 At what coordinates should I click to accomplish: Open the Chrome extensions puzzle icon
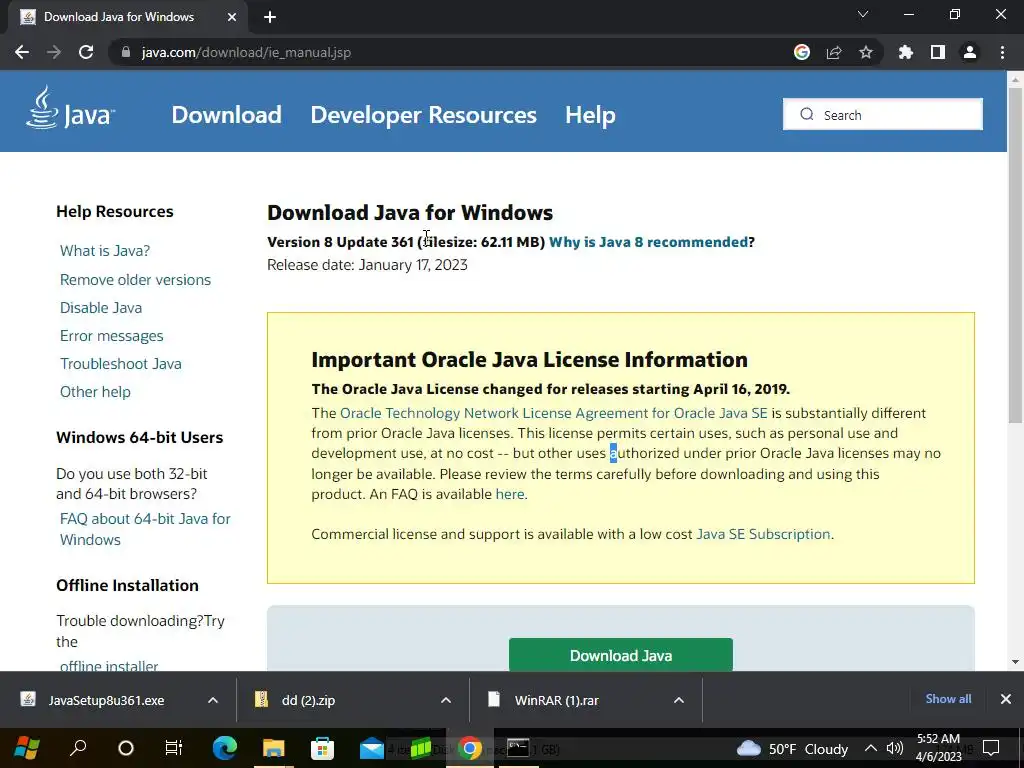pos(906,52)
